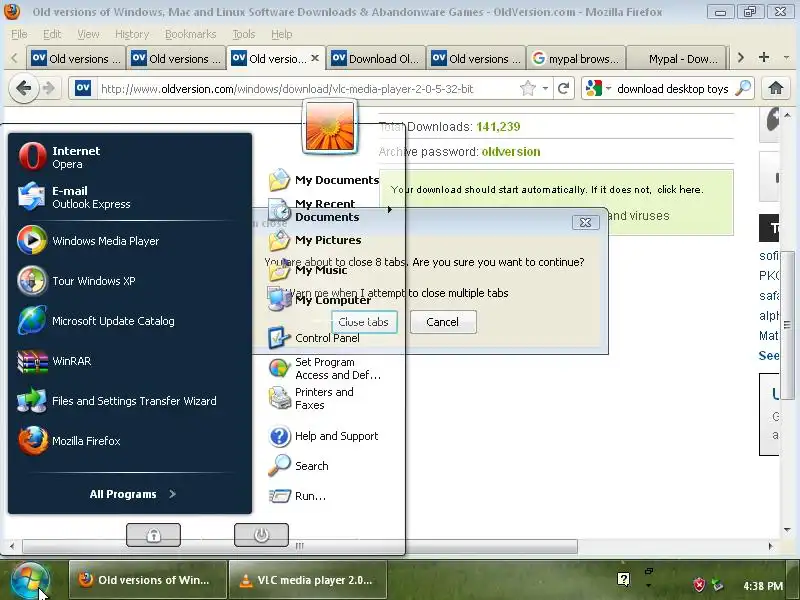The height and width of the screenshot is (600, 800).
Task: Open Files and Settings Transfer Wizard
Action: [130, 401]
